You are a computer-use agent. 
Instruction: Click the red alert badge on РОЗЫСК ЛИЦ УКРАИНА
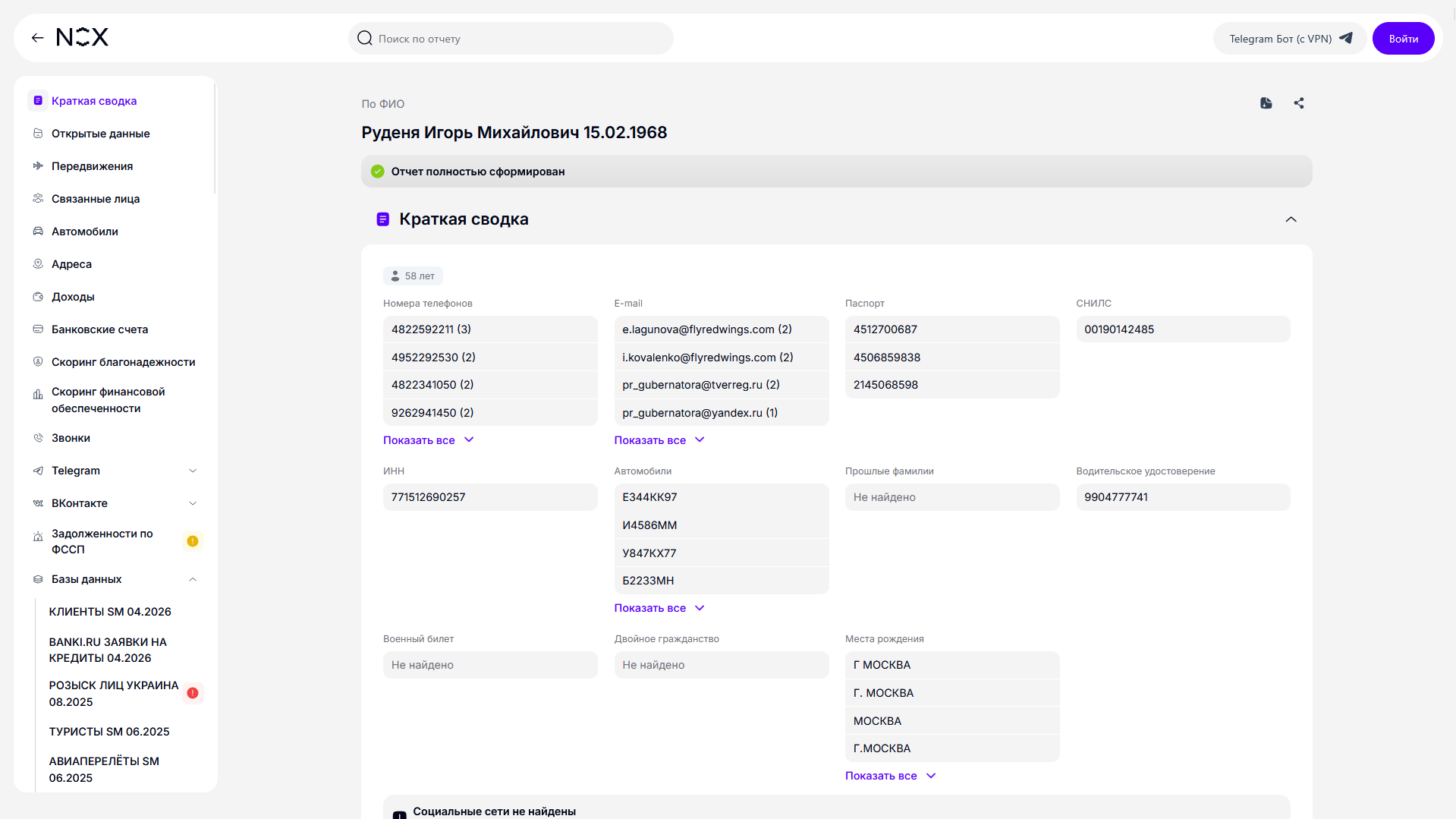click(x=193, y=693)
